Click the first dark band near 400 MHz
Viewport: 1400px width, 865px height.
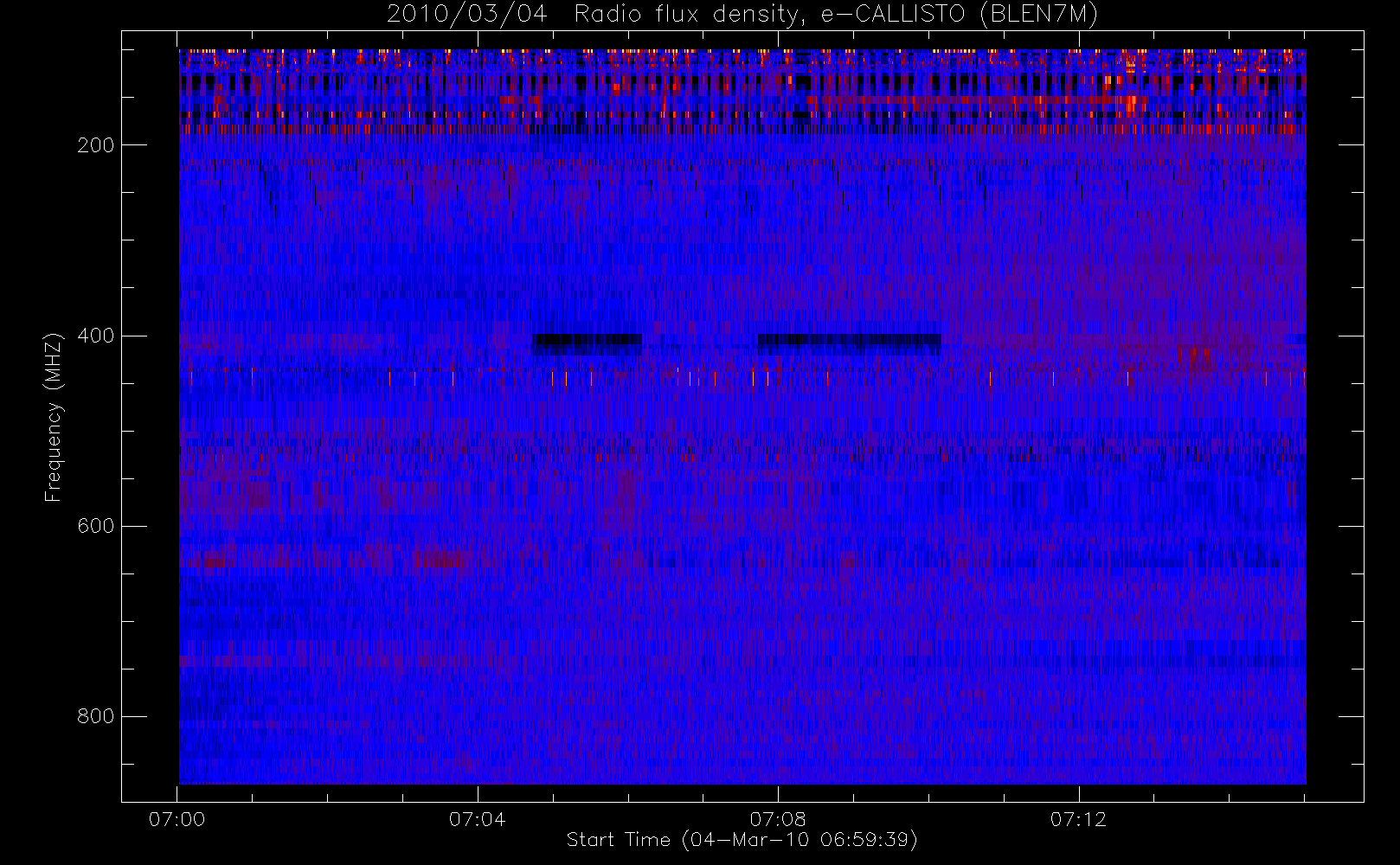tap(588, 343)
